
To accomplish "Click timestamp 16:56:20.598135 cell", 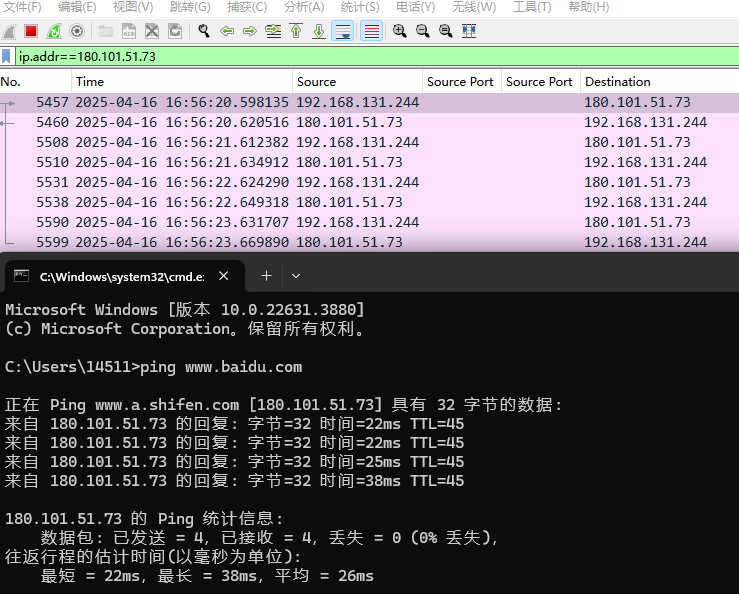I will (182, 102).
